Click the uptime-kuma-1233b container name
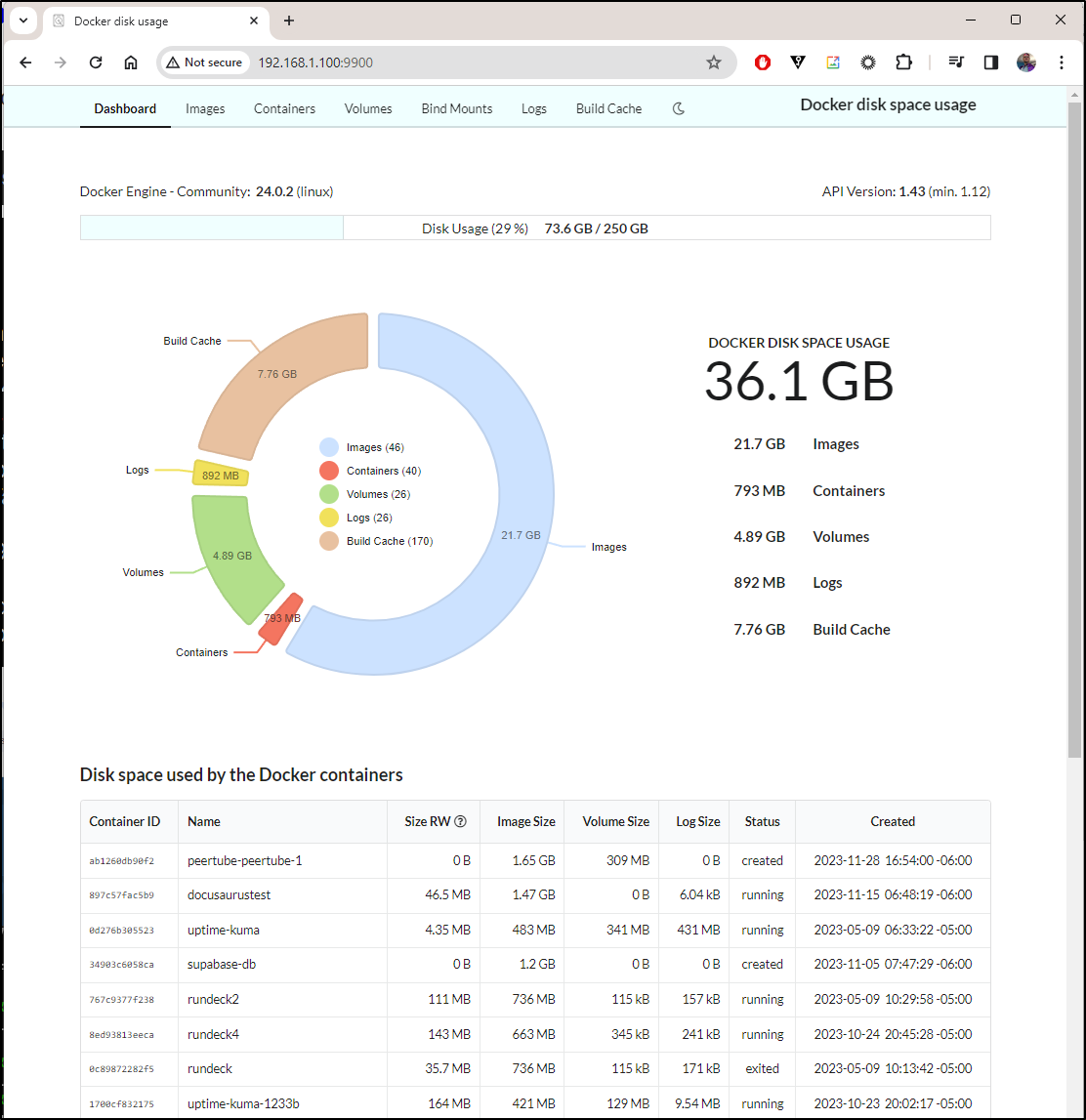 coord(243,1103)
